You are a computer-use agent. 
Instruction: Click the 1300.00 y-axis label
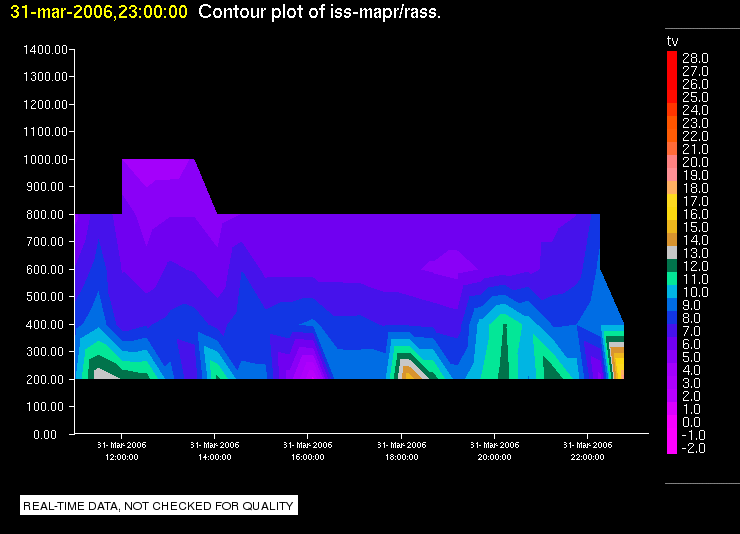[45, 76]
